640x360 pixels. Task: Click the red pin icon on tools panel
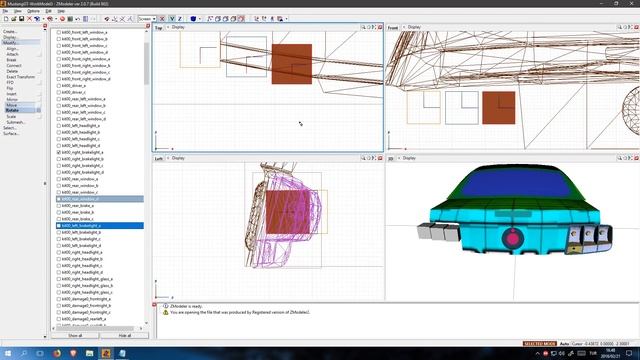pyautogui.click(x=45, y=26)
